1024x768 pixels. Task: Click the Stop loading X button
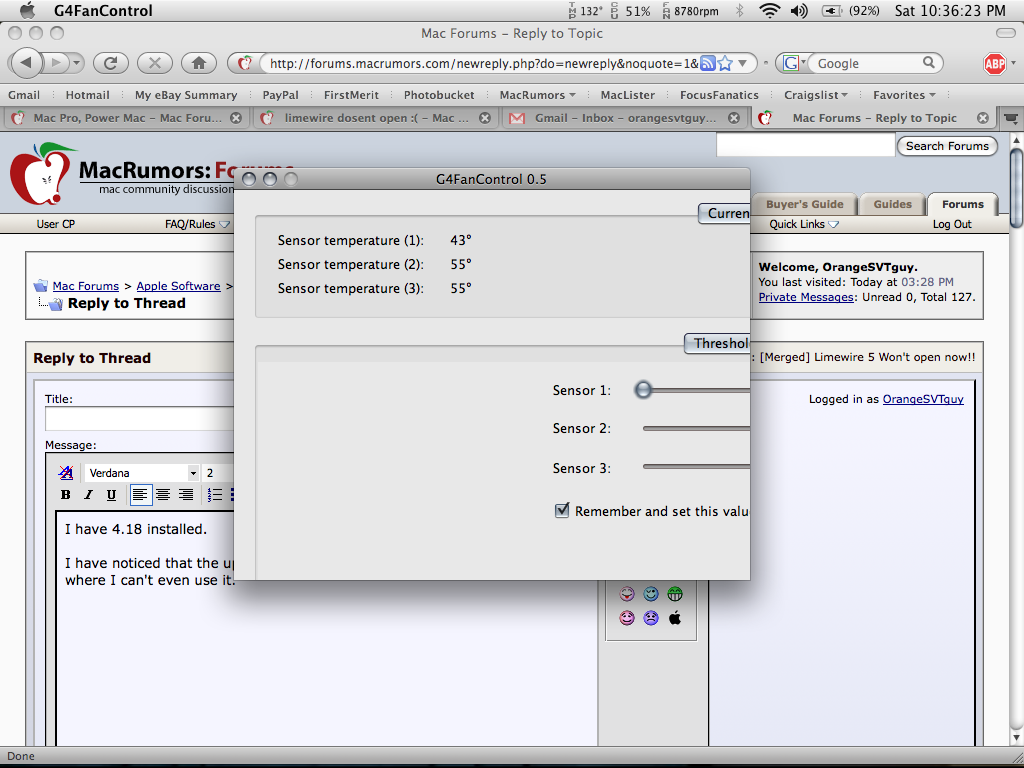[x=155, y=63]
